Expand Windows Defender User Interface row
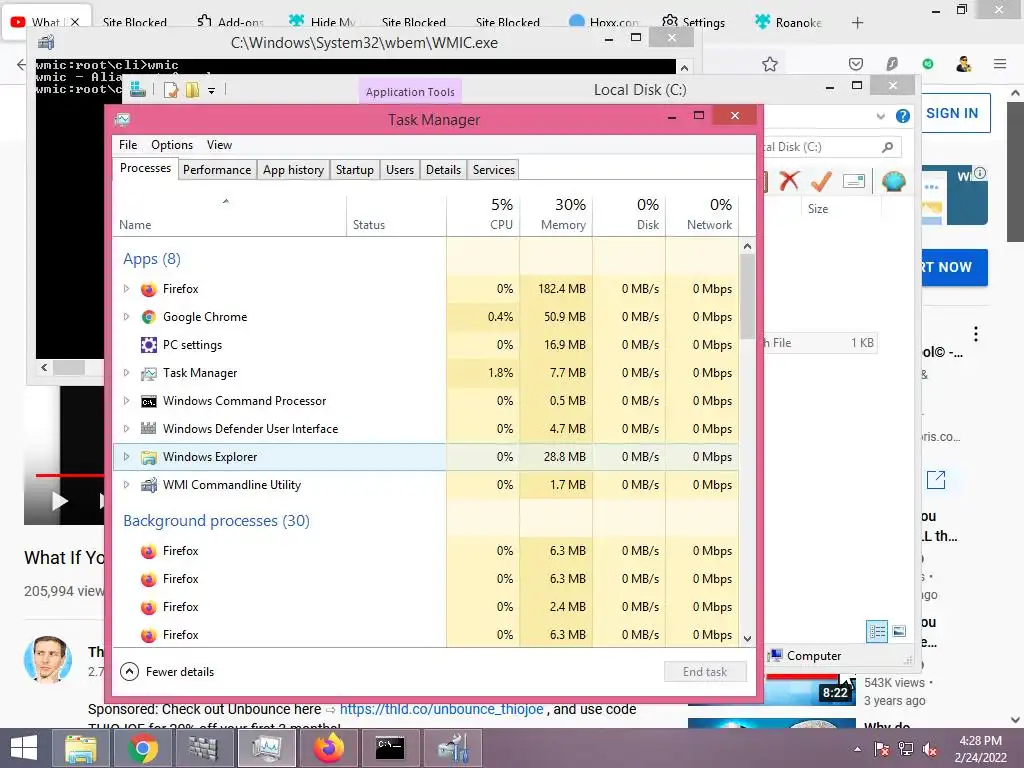 (127, 429)
